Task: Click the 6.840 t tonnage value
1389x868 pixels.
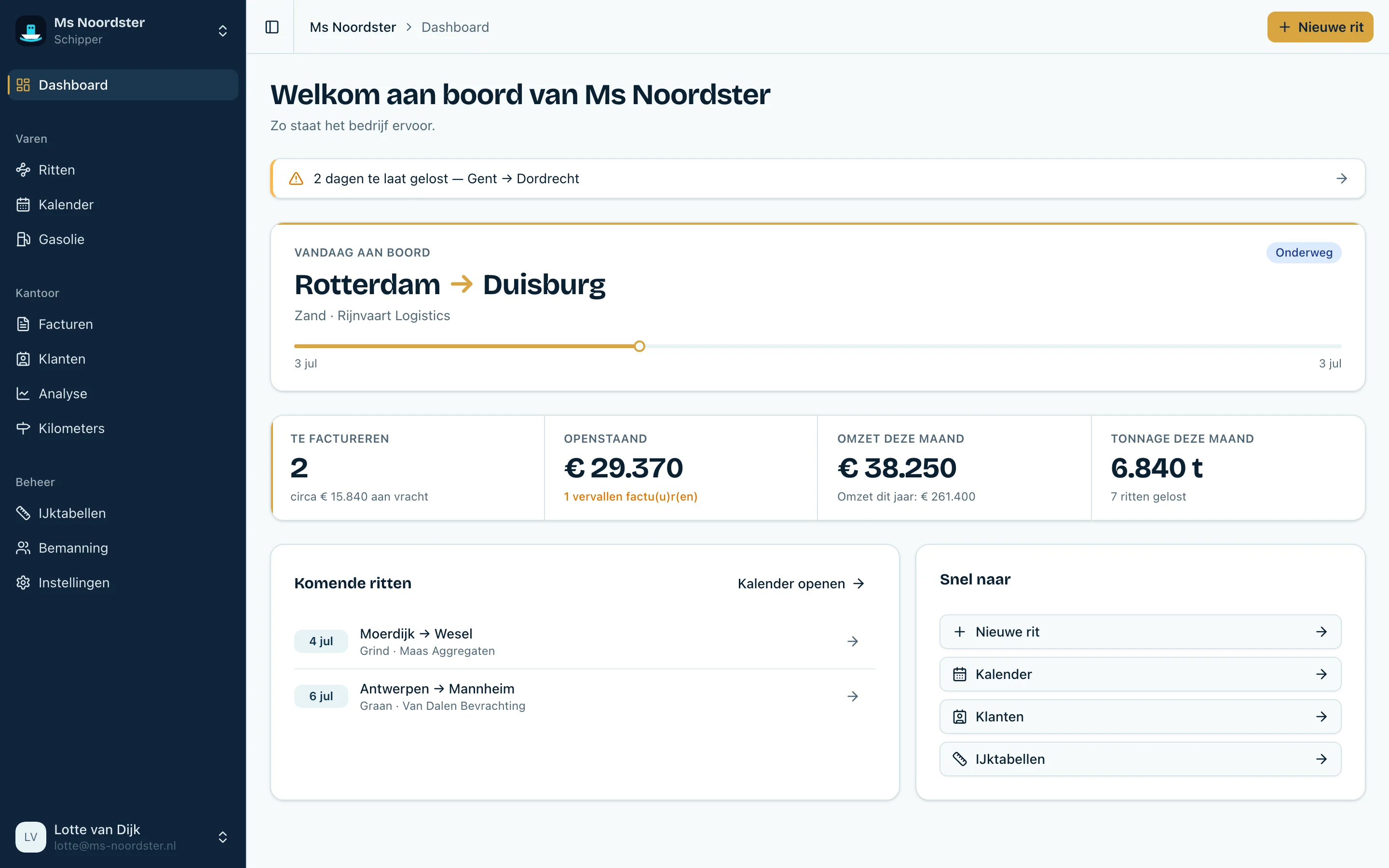Action: [1157, 468]
